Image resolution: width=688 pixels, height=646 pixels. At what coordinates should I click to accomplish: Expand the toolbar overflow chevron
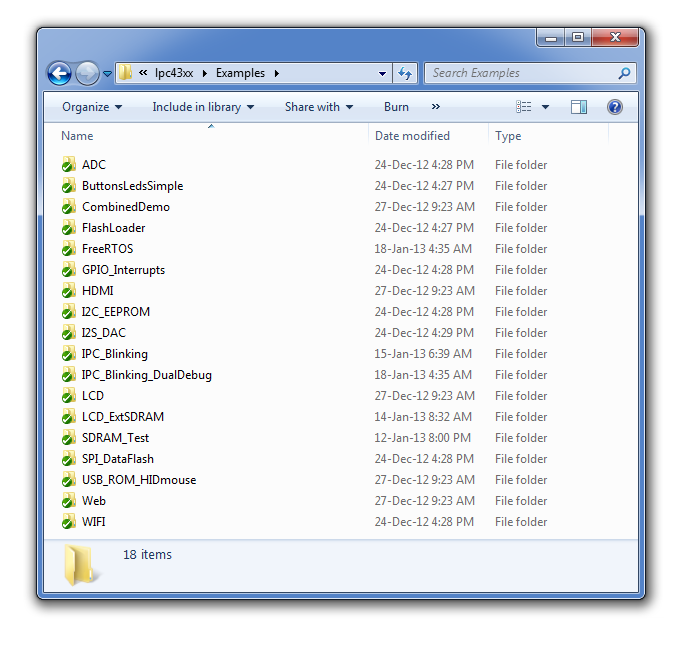click(x=436, y=107)
